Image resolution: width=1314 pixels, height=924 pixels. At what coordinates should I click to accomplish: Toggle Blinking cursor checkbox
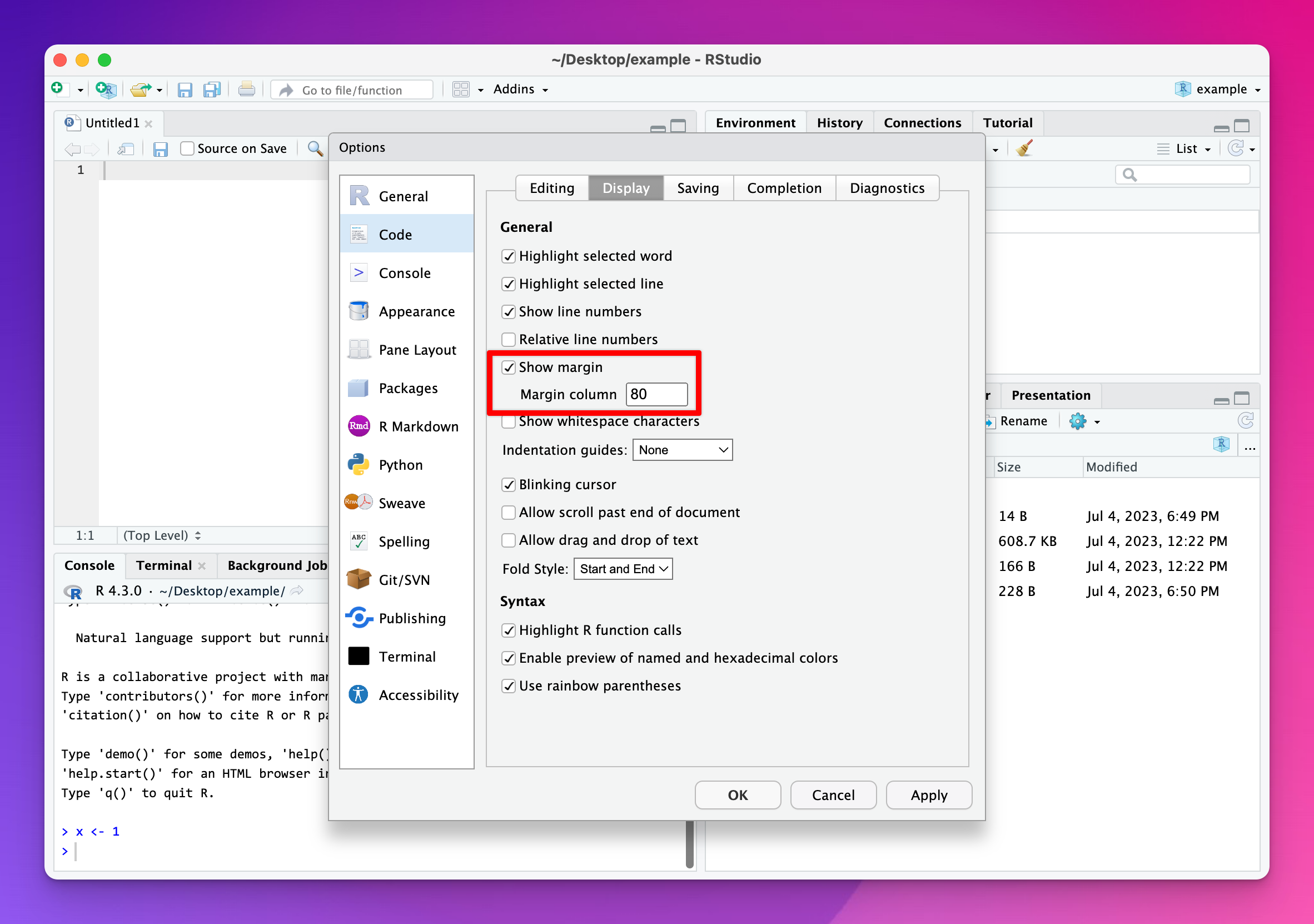pyautogui.click(x=508, y=485)
